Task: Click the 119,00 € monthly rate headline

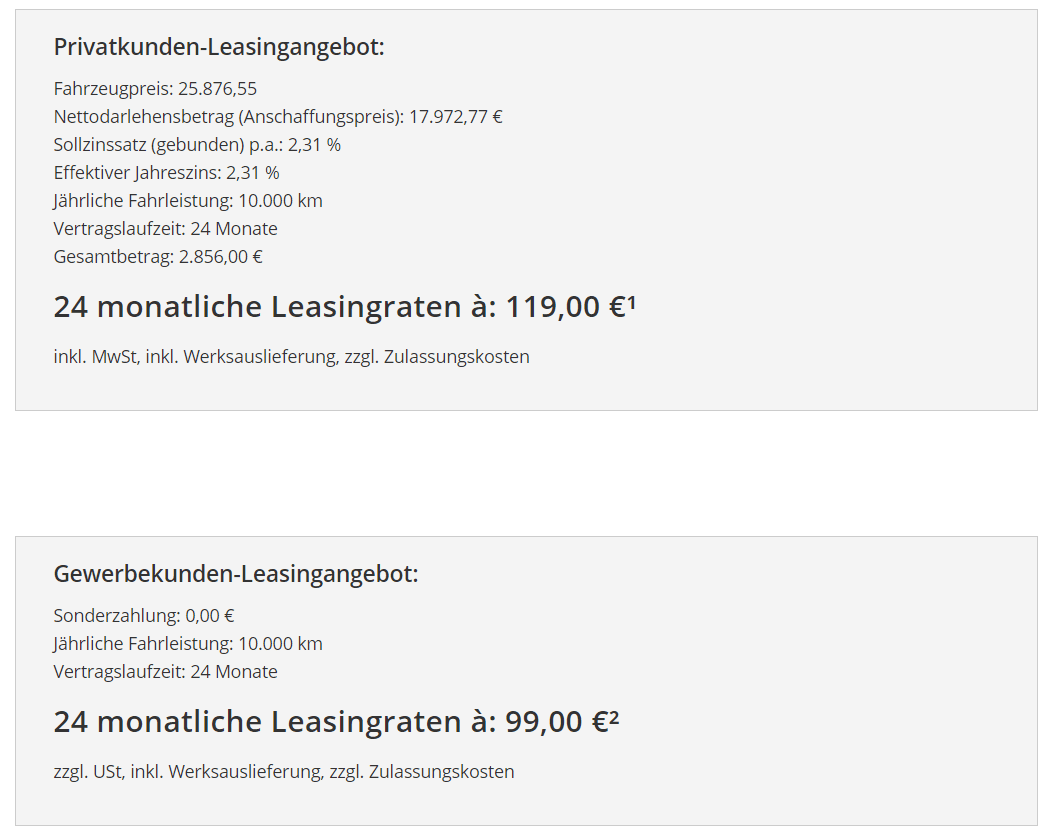Action: 344,307
